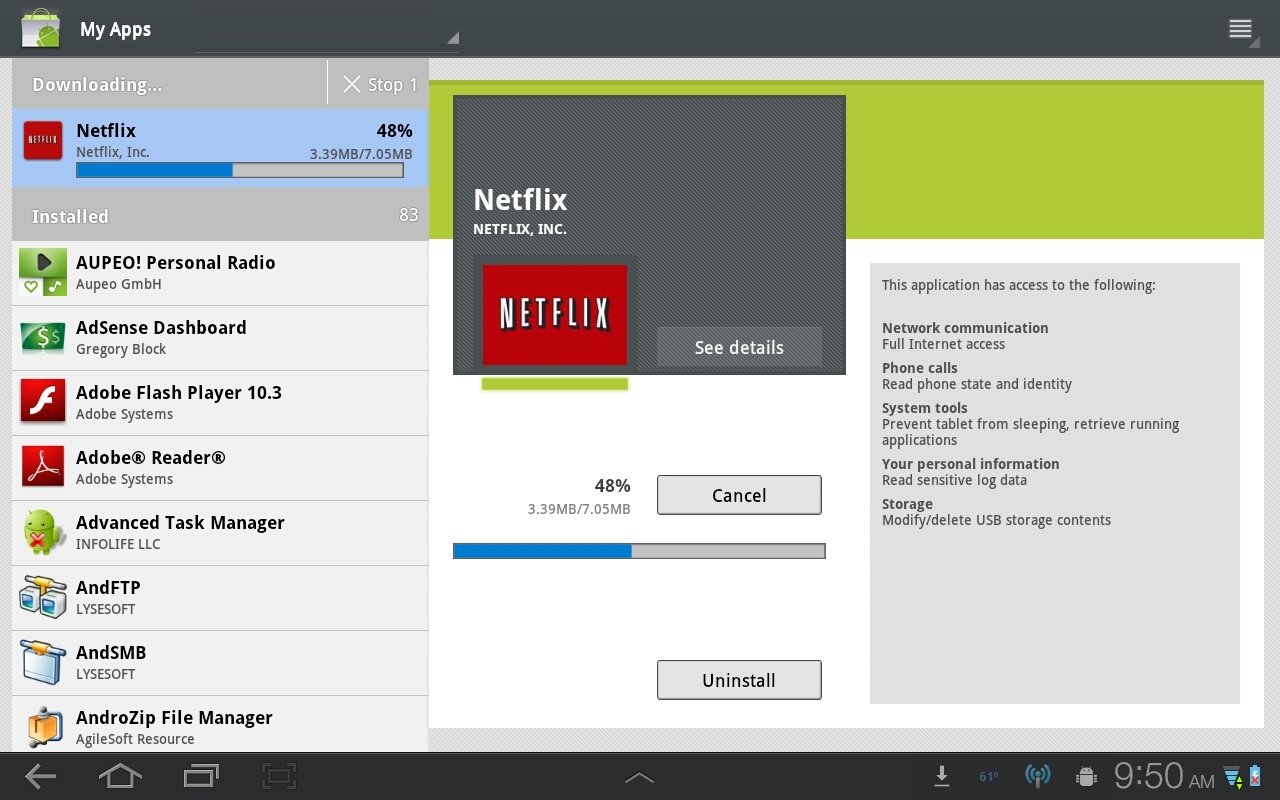Image resolution: width=1280 pixels, height=800 pixels.
Task: Click See details for Netflix
Action: pos(739,347)
